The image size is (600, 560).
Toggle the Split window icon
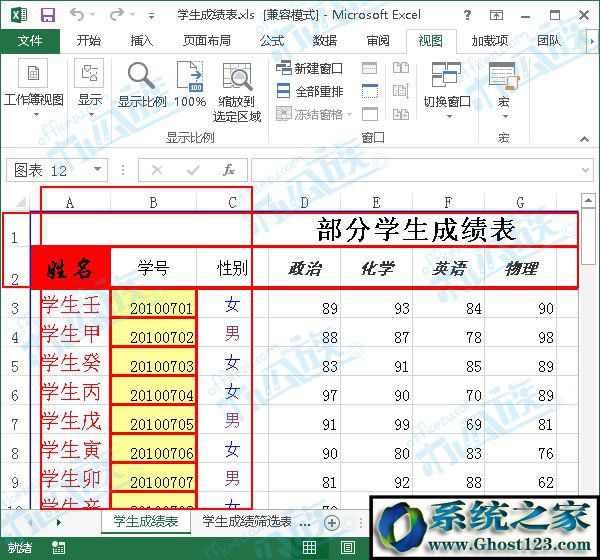(x=370, y=68)
